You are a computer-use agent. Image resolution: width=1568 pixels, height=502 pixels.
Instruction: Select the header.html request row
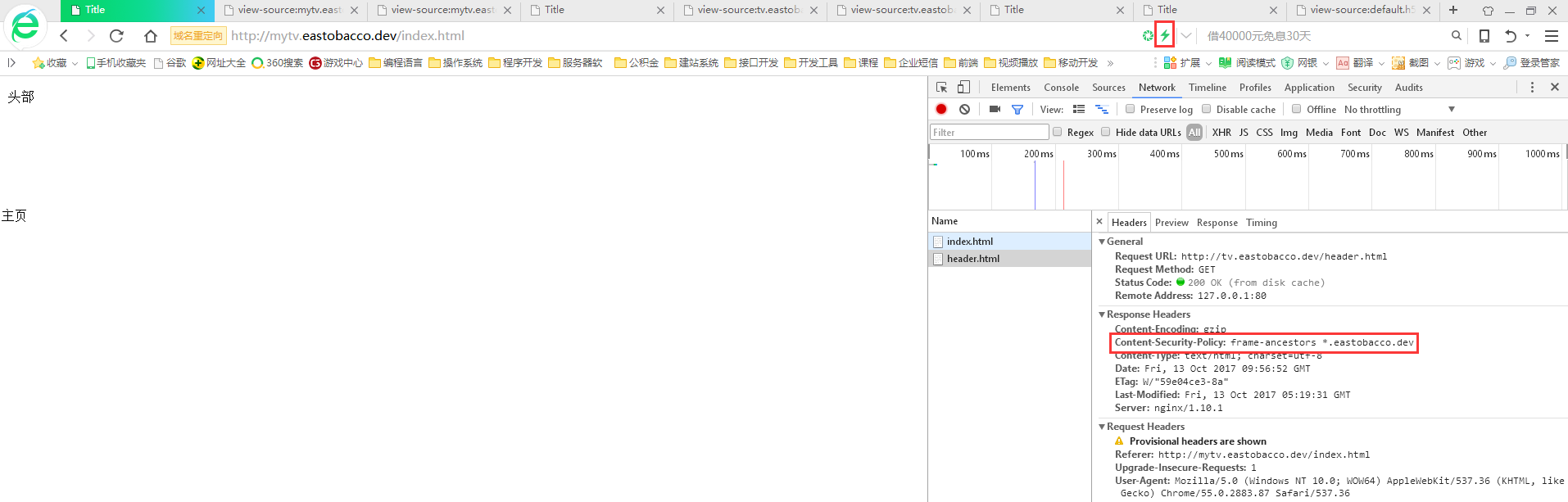(x=1009, y=259)
